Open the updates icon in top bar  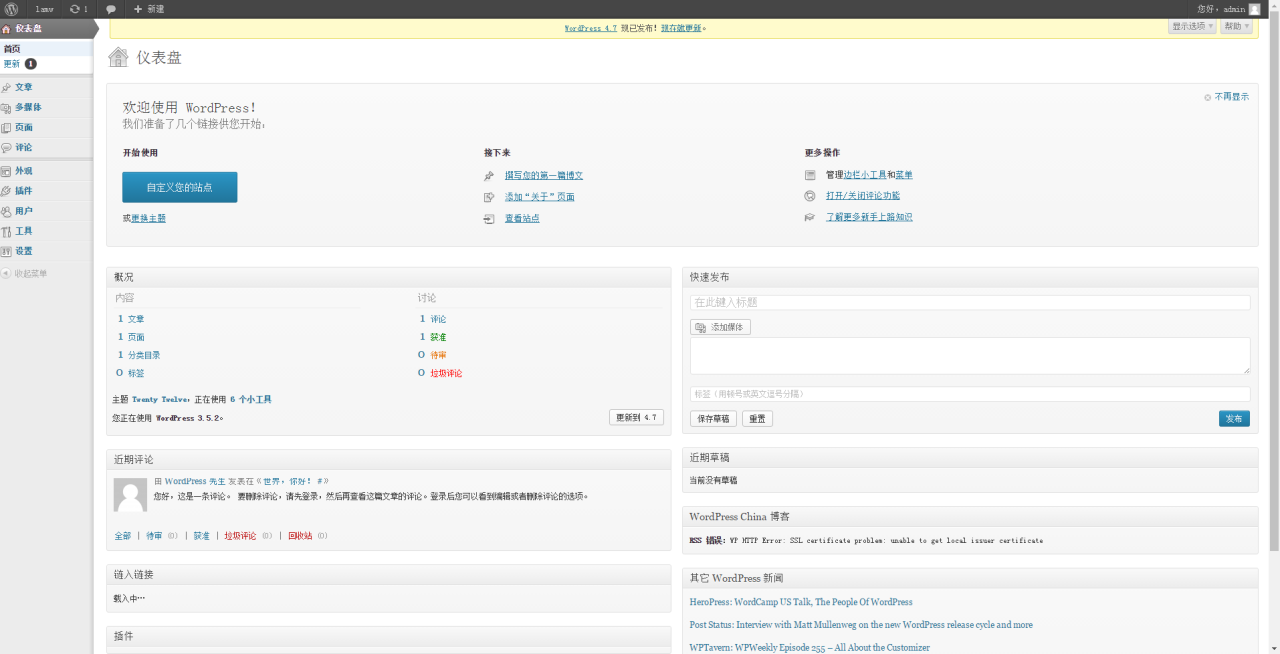(x=78, y=9)
